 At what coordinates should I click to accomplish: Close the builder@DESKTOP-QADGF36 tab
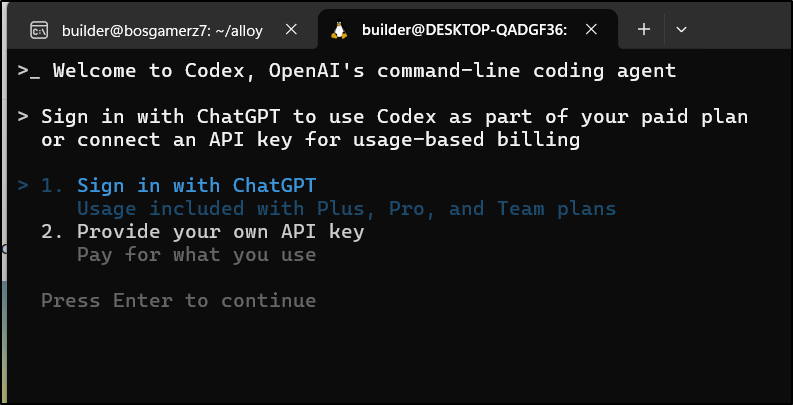click(591, 30)
